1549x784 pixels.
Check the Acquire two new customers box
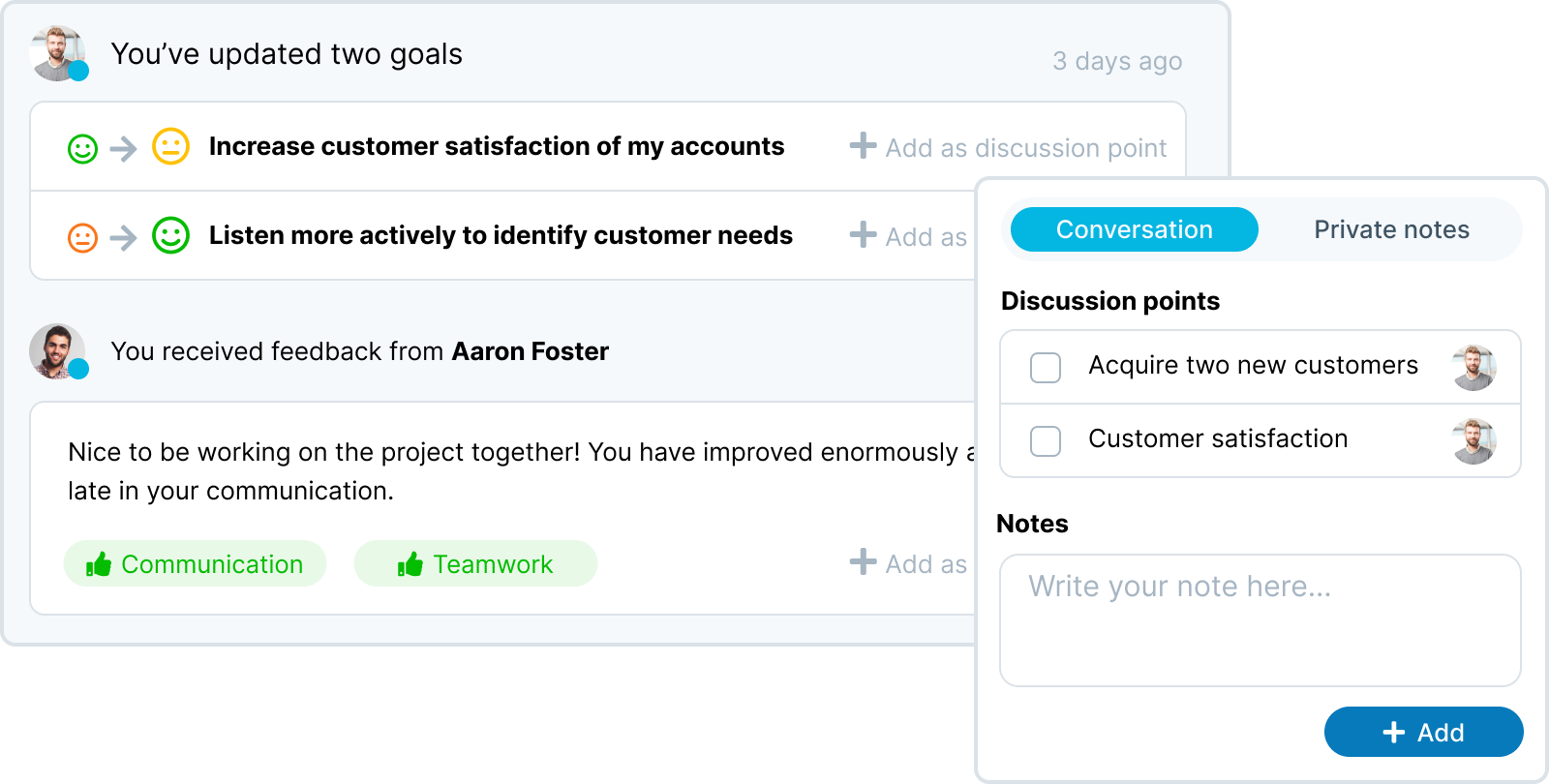point(1046,368)
